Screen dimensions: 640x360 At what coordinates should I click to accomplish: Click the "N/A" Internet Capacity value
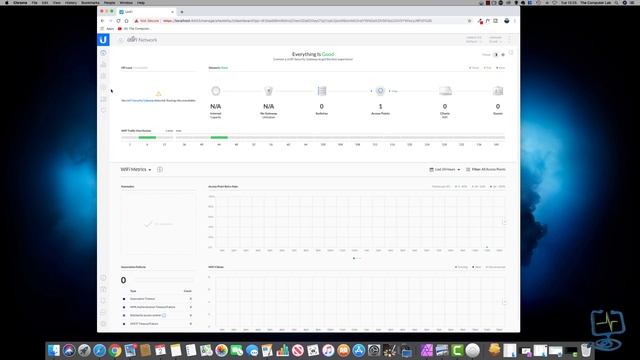click(x=216, y=106)
